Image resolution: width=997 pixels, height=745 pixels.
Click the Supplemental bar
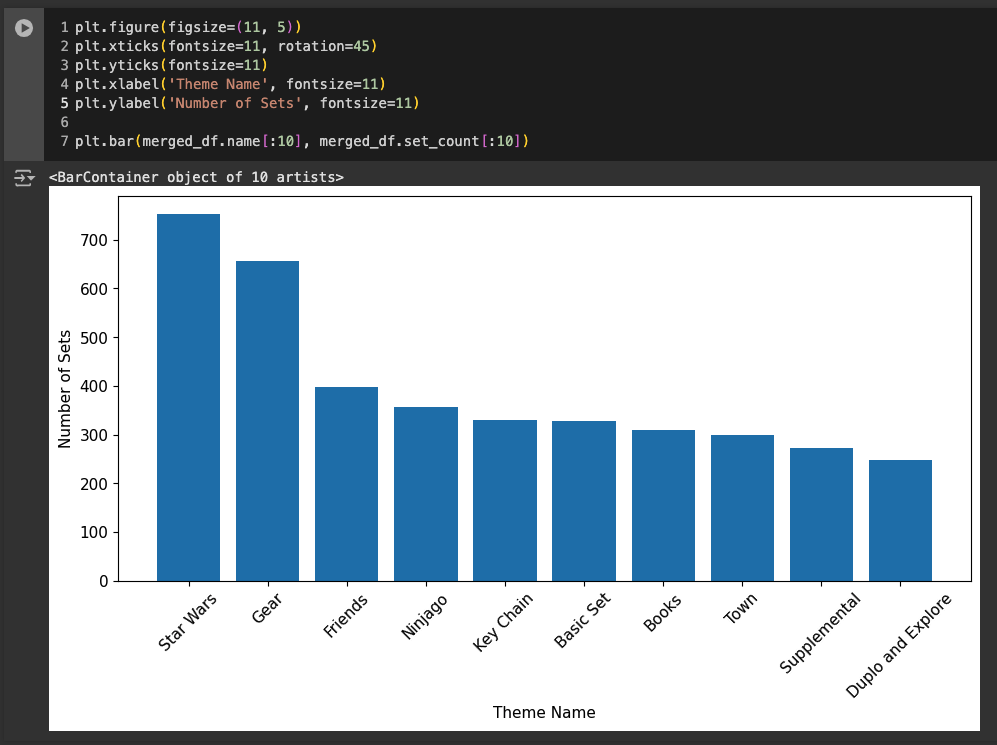coord(822,514)
